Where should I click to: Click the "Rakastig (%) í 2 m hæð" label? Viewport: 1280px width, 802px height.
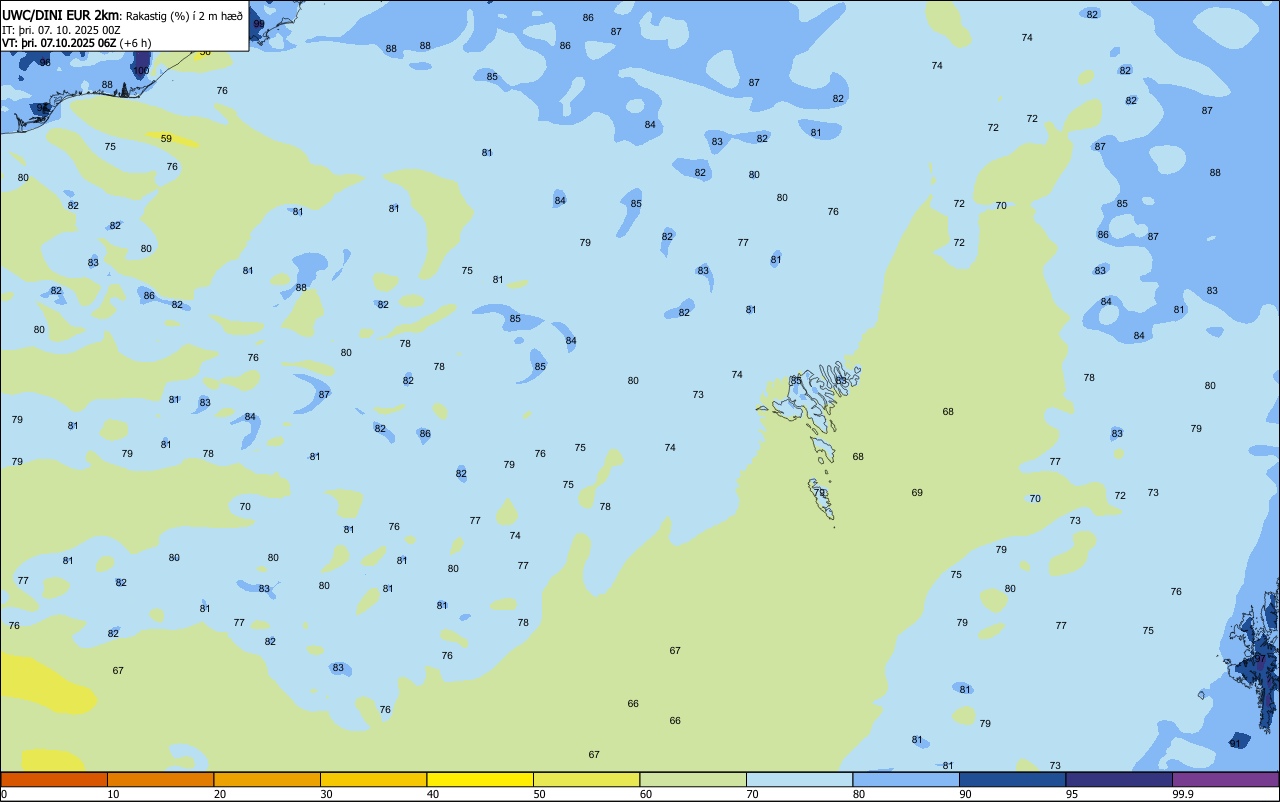coord(184,16)
